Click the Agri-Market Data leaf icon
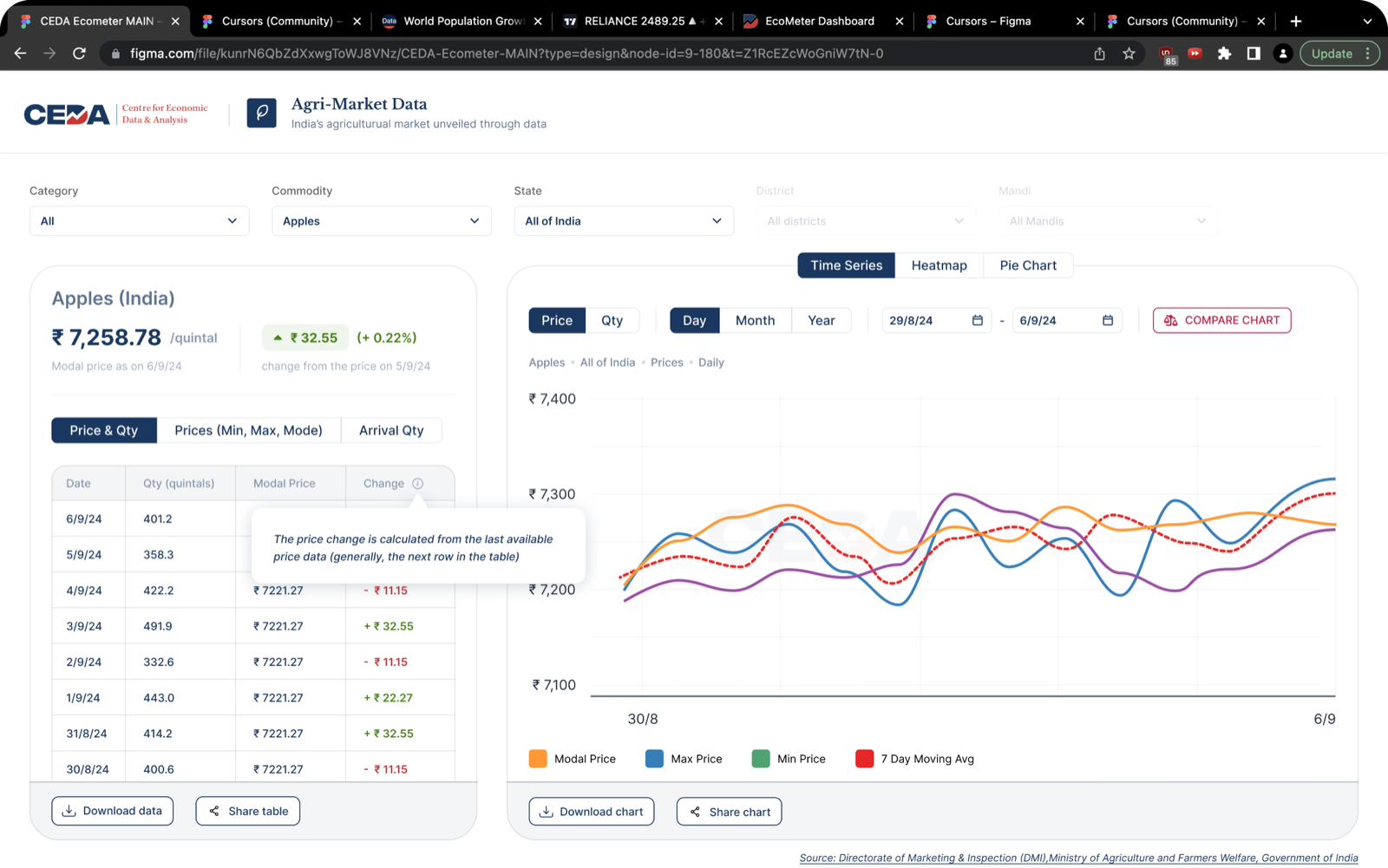Image resolution: width=1388 pixels, height=868 pixels. 261,113
